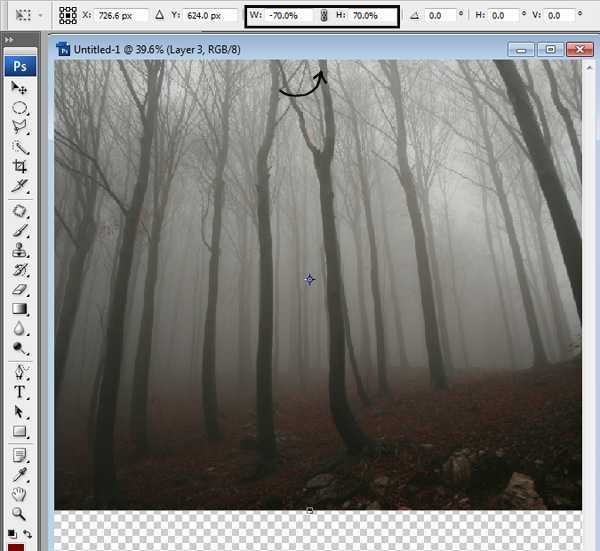Select the Clone Stamp tool
This screenshot has width=600, height=551.
[x=19, y=250]
